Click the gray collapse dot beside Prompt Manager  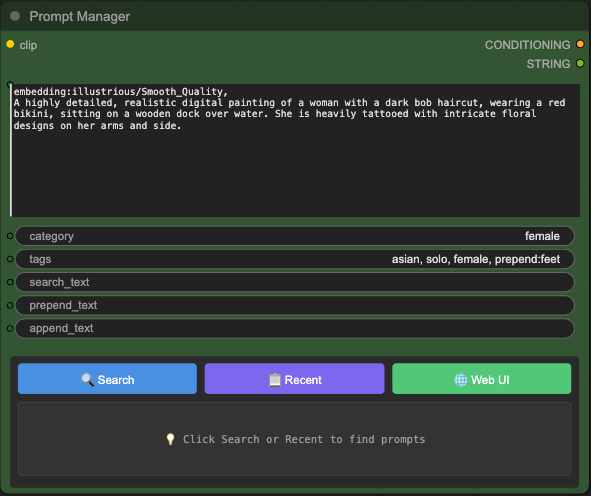15,16
